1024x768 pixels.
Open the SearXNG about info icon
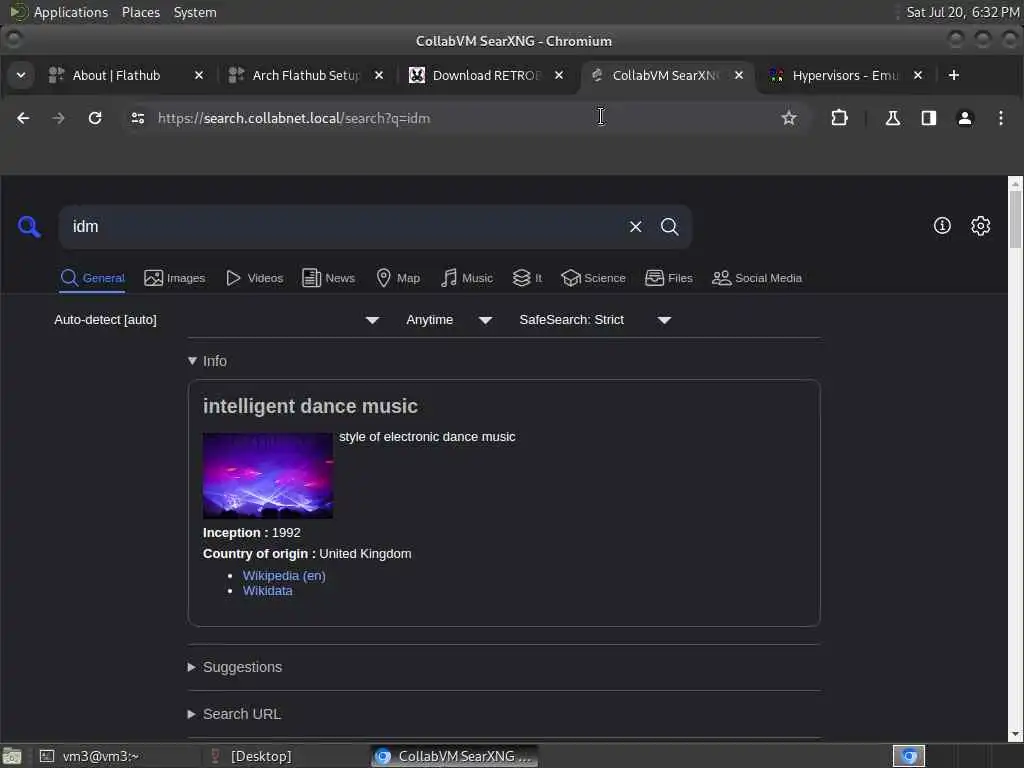[942, 226]
